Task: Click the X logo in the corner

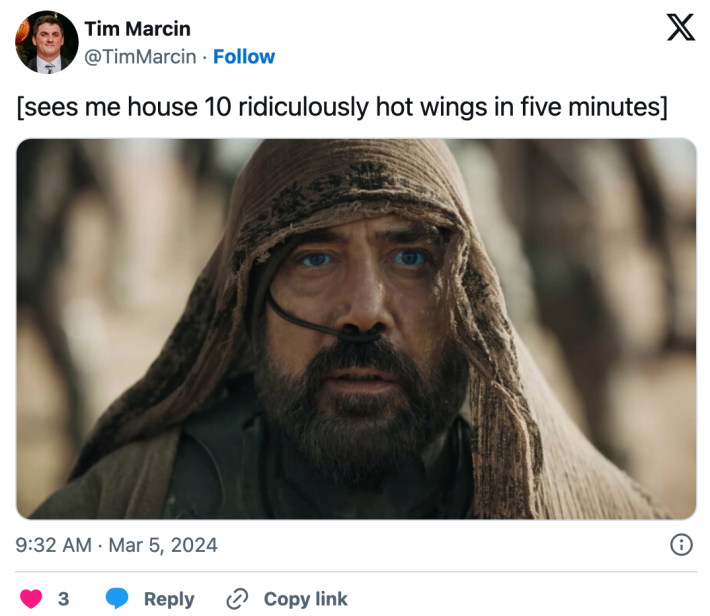Action: [680, 28]
